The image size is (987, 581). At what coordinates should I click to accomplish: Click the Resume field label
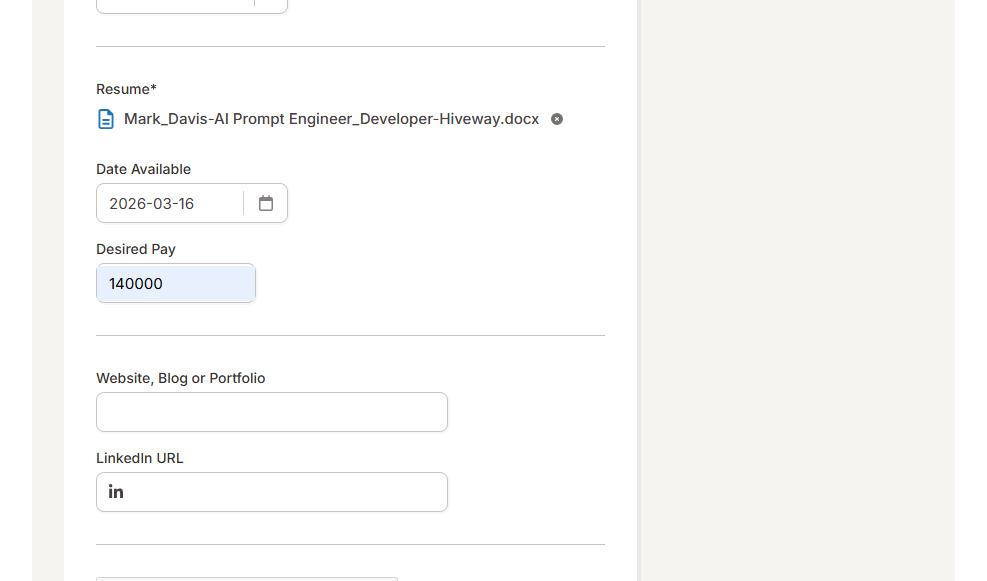(x=122, y=89)
